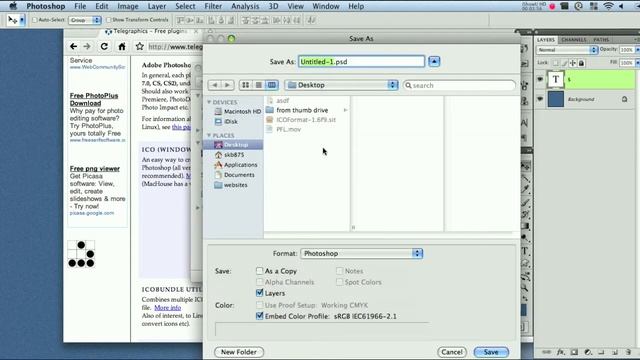This screenshot has height=360, width=640.
Task: Click the New Folder button
Action: (x=239, y=352)
